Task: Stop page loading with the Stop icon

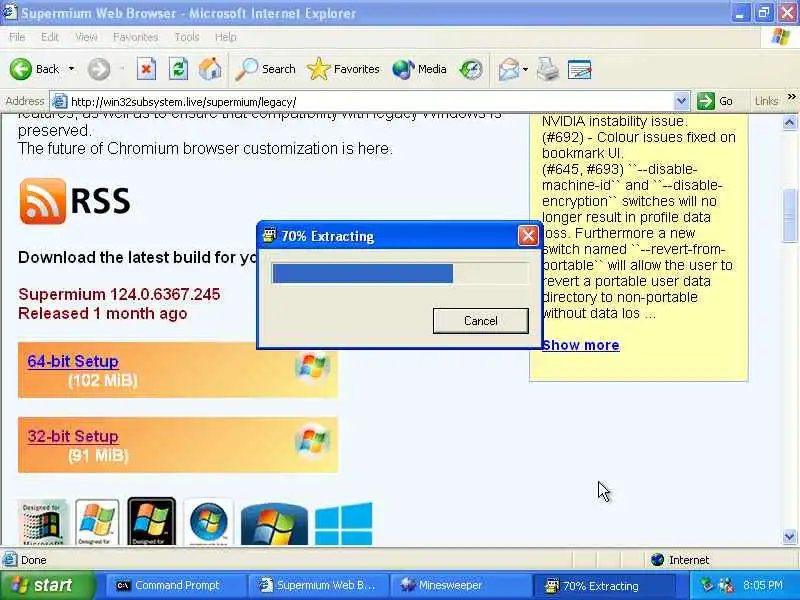Action: click(146, 69)
